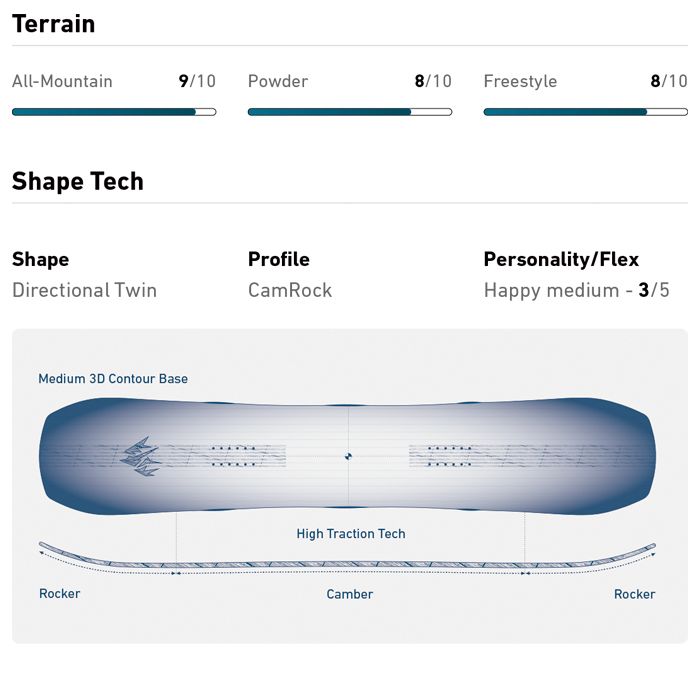Image resolution: width=700 pixels, height=700 pixels.
Task: Click the Freestyle rating bar
Action: (x=585, y=112)
